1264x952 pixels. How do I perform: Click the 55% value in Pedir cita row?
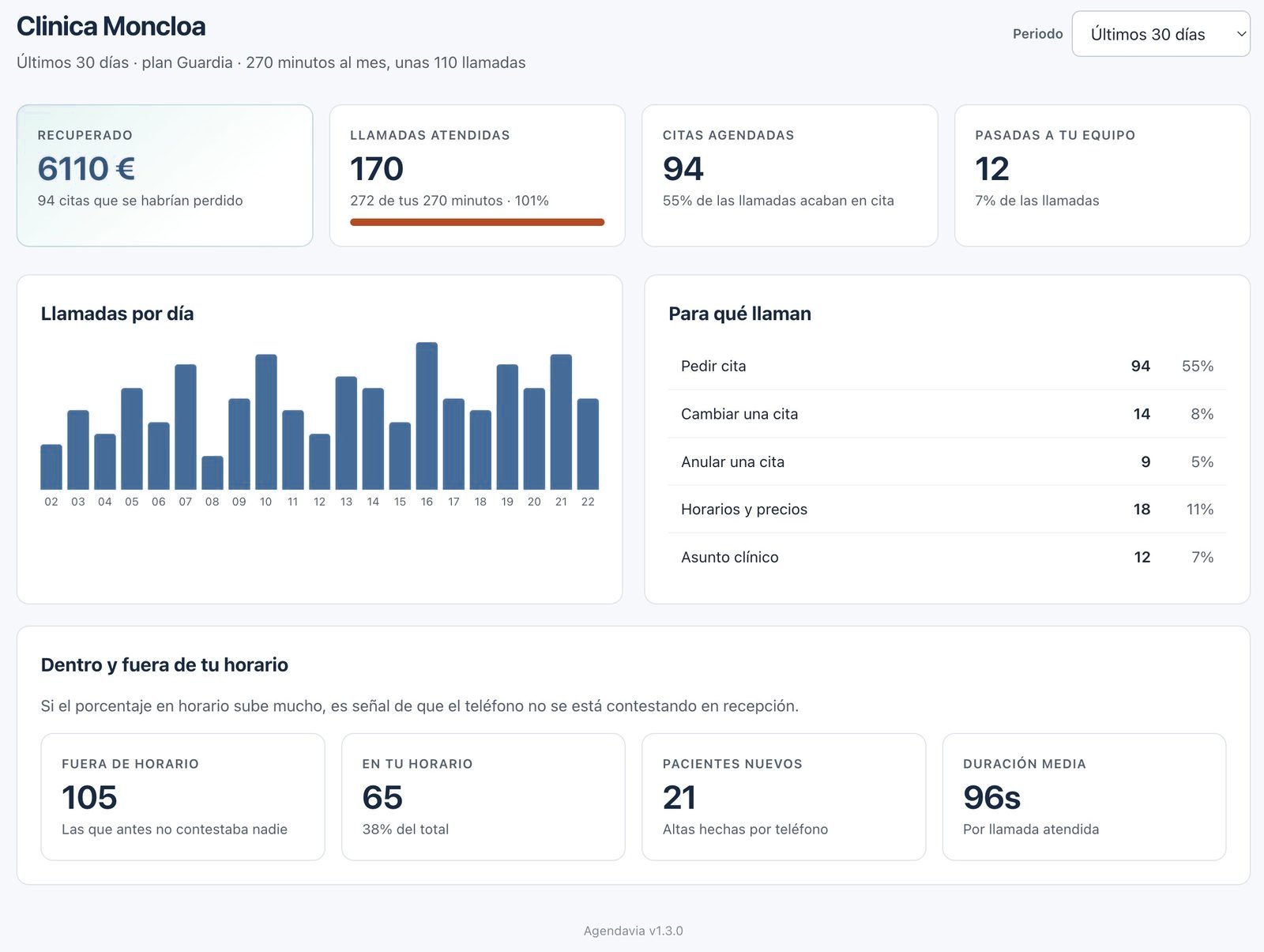coord(1198,366)
